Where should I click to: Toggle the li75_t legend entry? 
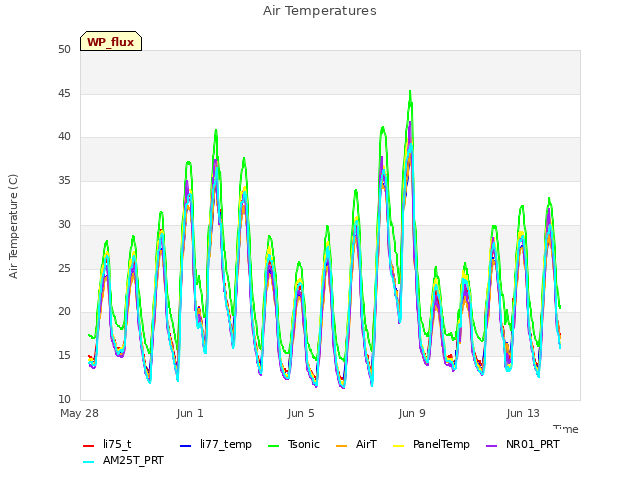coord(107,444)
